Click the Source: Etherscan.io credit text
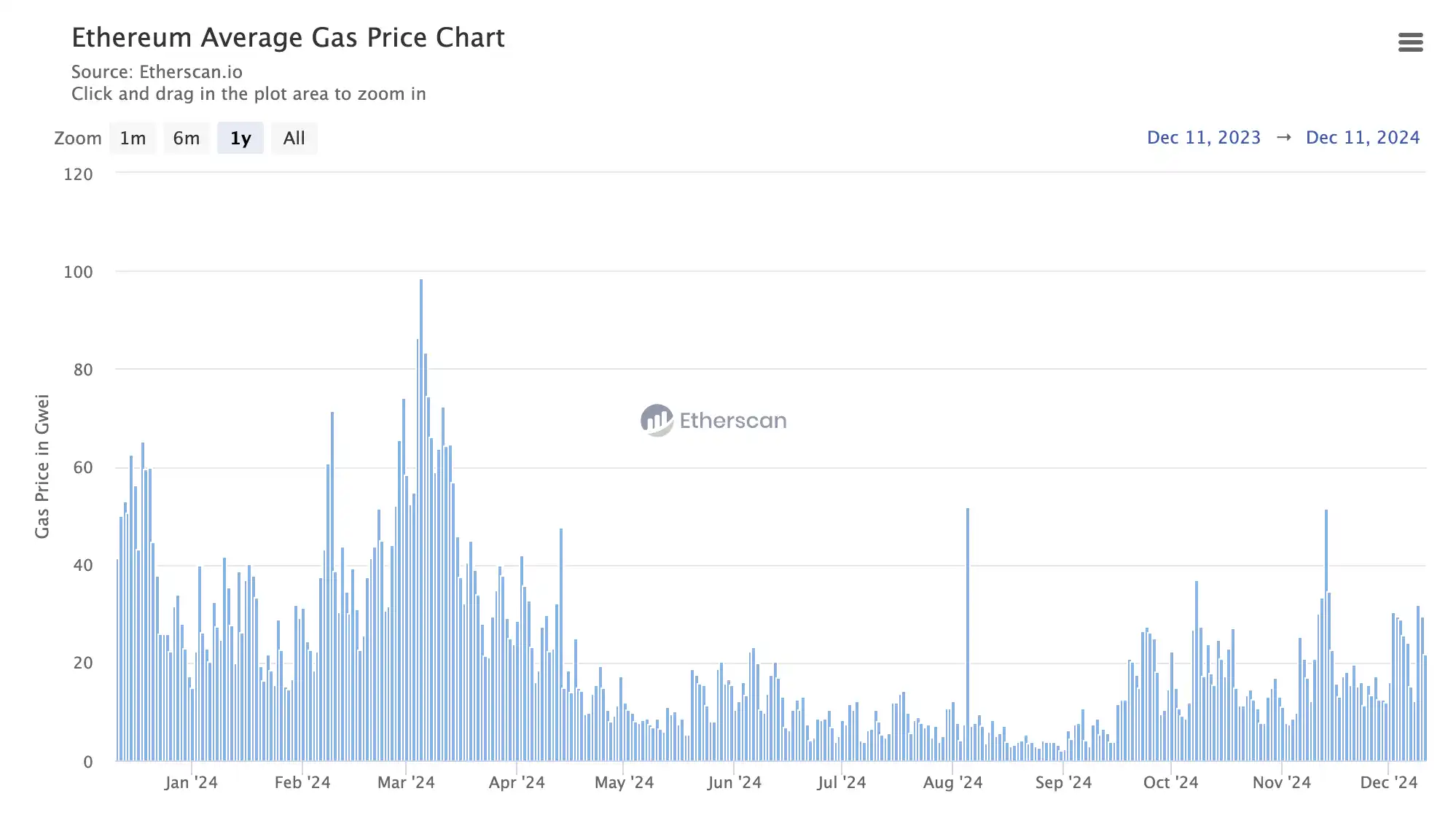This screenshot has height=818, width=1456. pyautogui.click(x=157, y=72)
